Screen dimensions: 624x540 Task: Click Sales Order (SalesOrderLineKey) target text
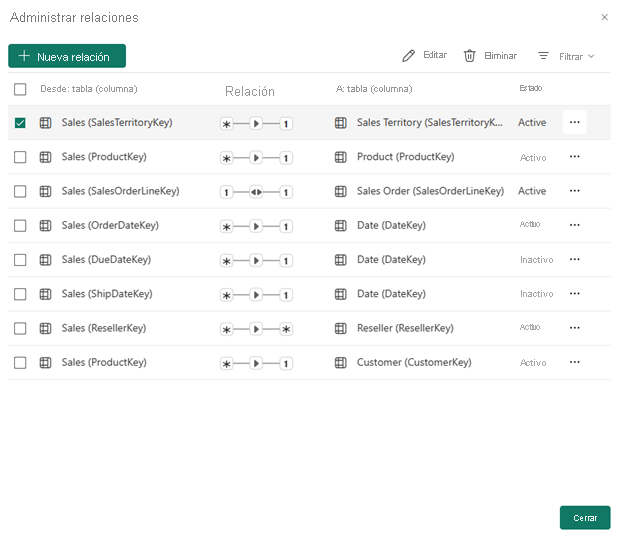[x=431, y=191]
